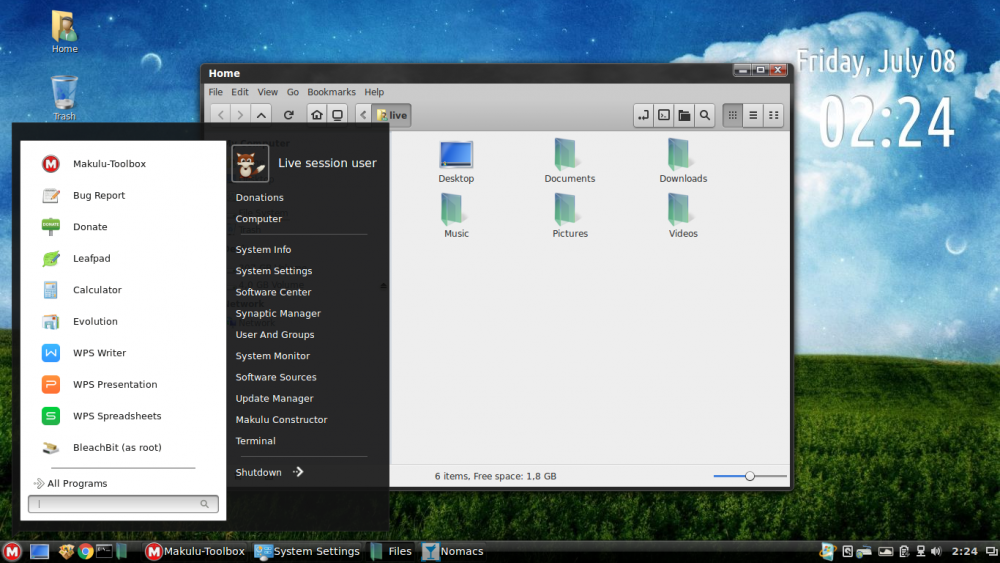This screenshot has height=563, width=1000.
Task: Adjust the file manager zoom slider
Action: tap(750, 476)
